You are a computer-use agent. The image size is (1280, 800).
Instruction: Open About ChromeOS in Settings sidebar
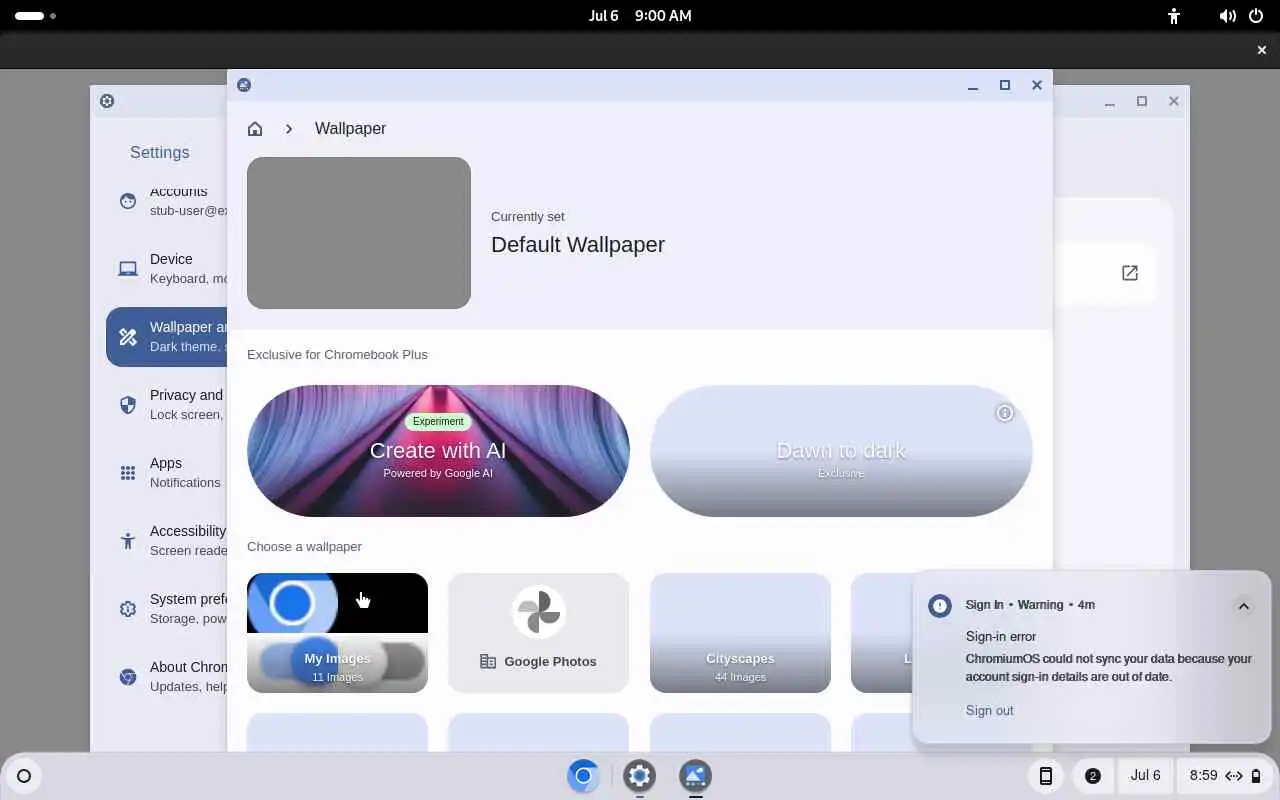(x=167, y=677)
